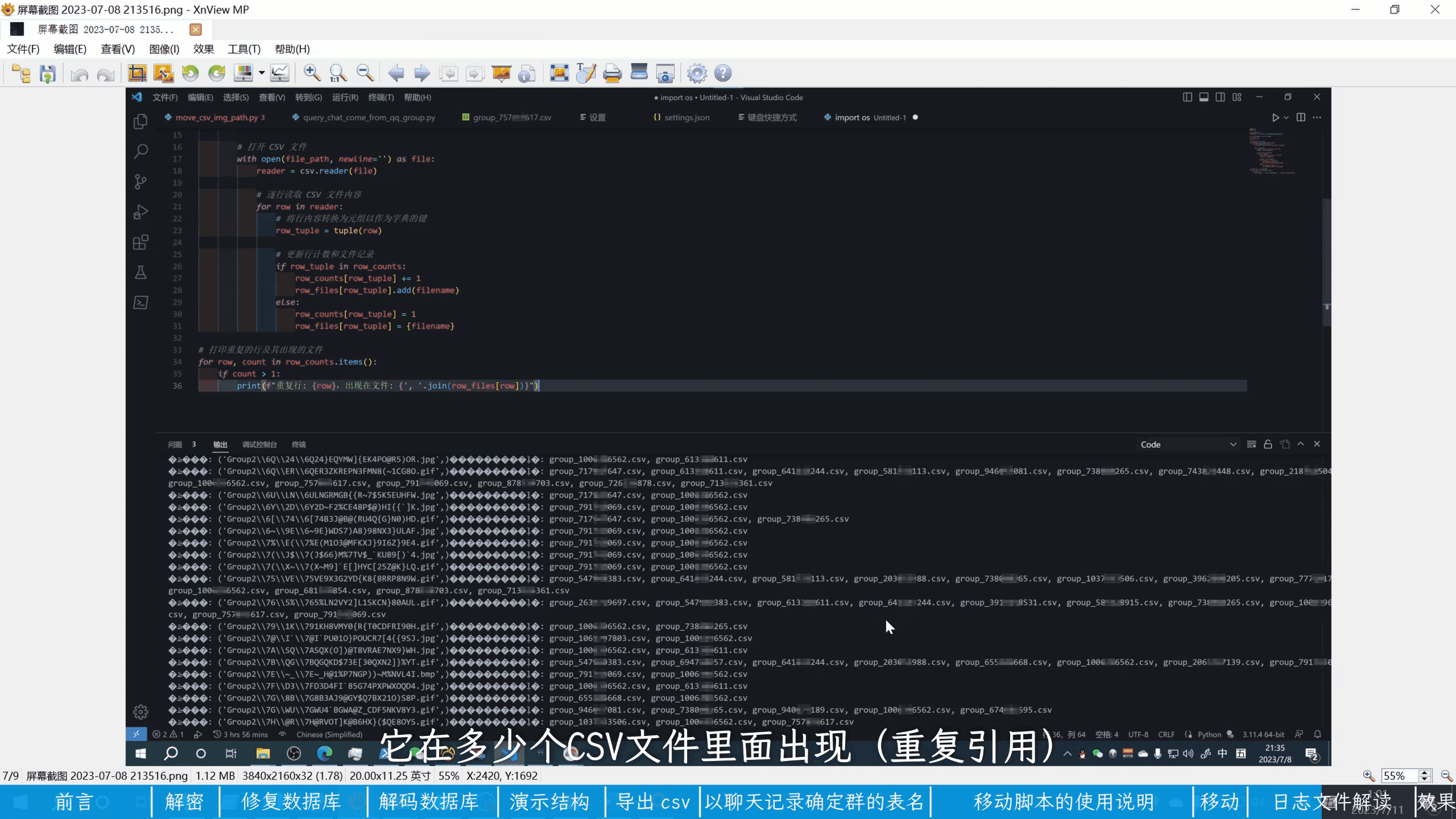Image resolution: width=1456 pixels, height=819 pixels.
Task: Open the 工具(T) menu
Action: coord(244,49)
